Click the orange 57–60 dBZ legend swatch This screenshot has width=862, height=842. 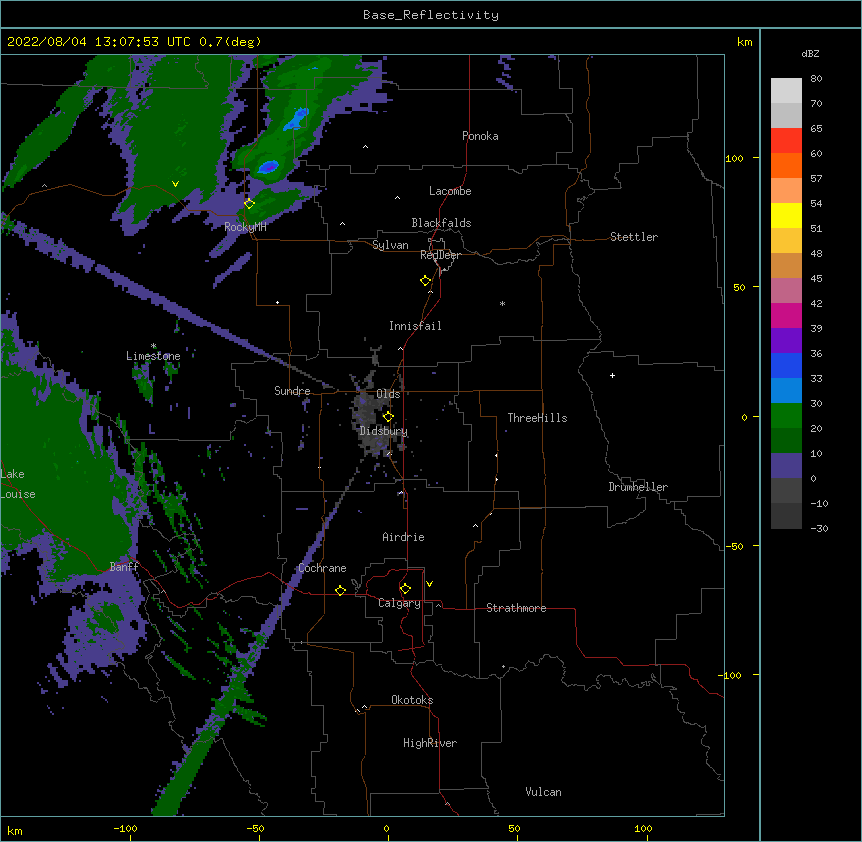pos(786,165)
